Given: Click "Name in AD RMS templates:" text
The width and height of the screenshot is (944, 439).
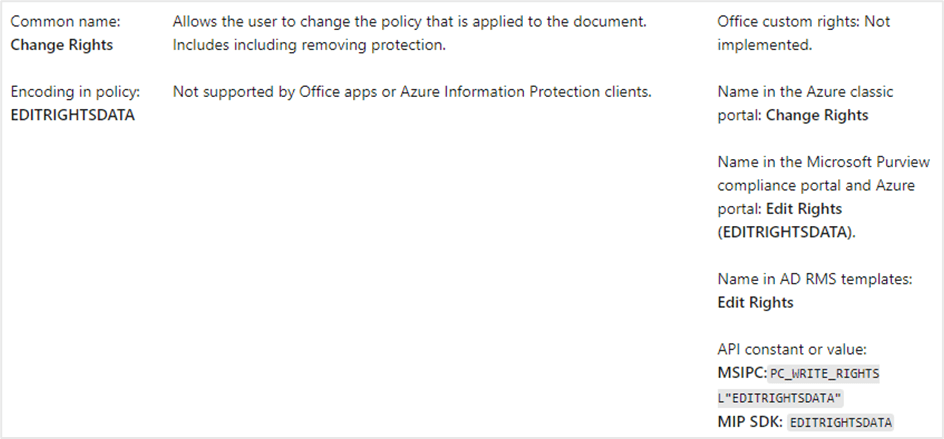Looking at the screenshot, I should coord(815,279).
